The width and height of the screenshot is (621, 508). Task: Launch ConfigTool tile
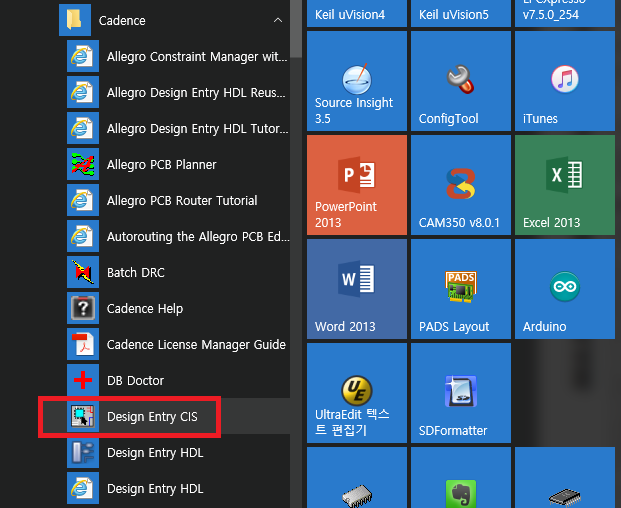(x=461, y=81)
